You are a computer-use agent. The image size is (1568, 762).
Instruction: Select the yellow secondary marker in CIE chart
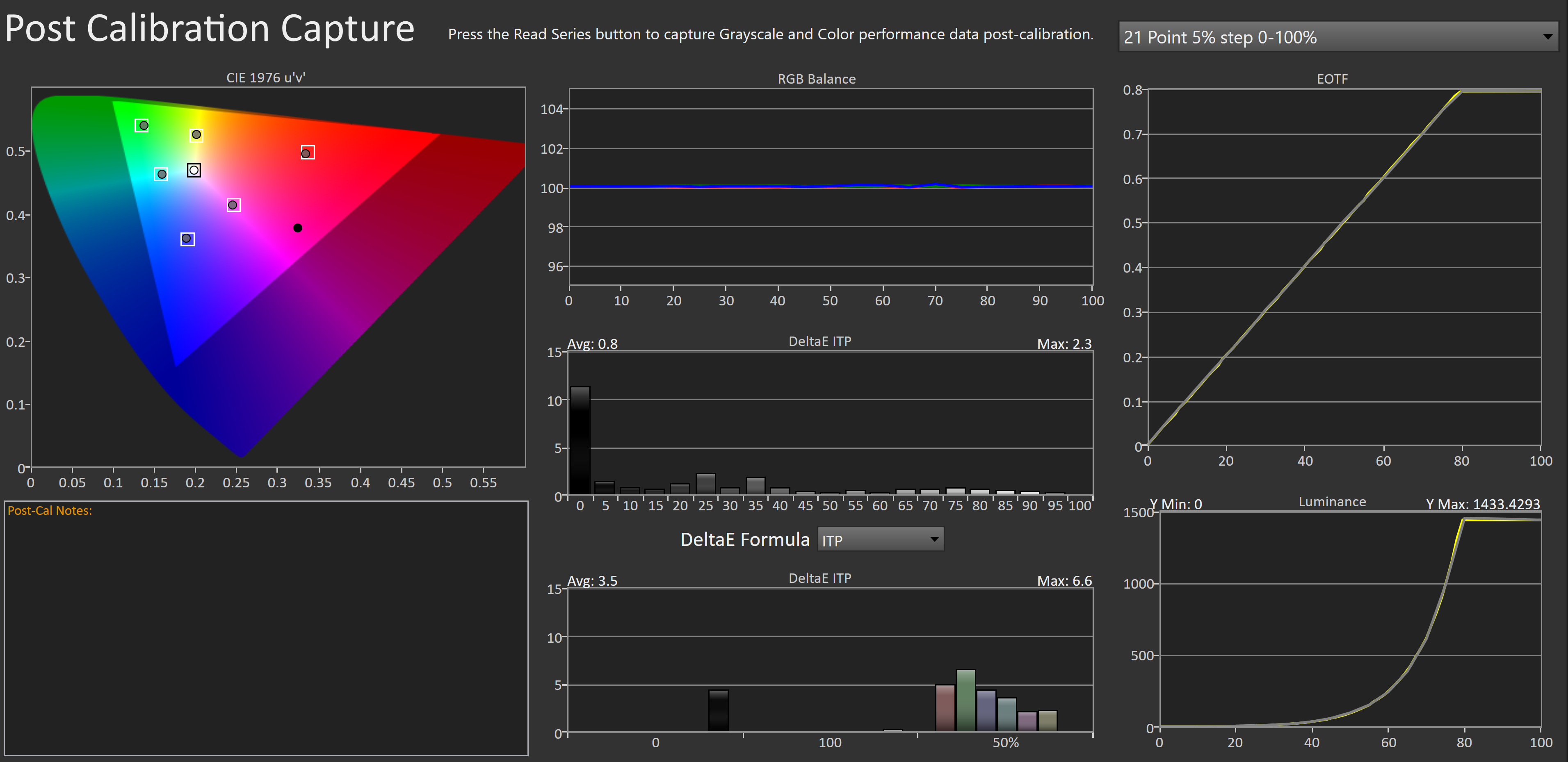click(x=196, y=134)
